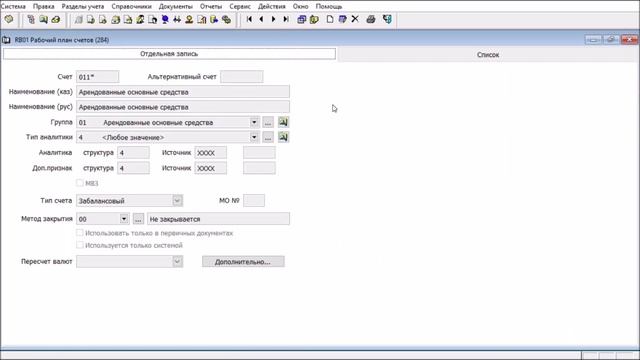Click the Наименование (рус) field

tap(183, 107)
